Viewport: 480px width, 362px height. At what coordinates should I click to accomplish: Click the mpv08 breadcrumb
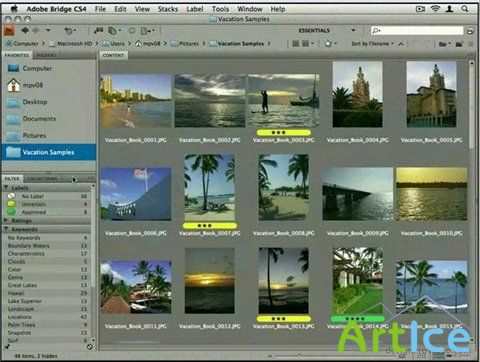148,44
